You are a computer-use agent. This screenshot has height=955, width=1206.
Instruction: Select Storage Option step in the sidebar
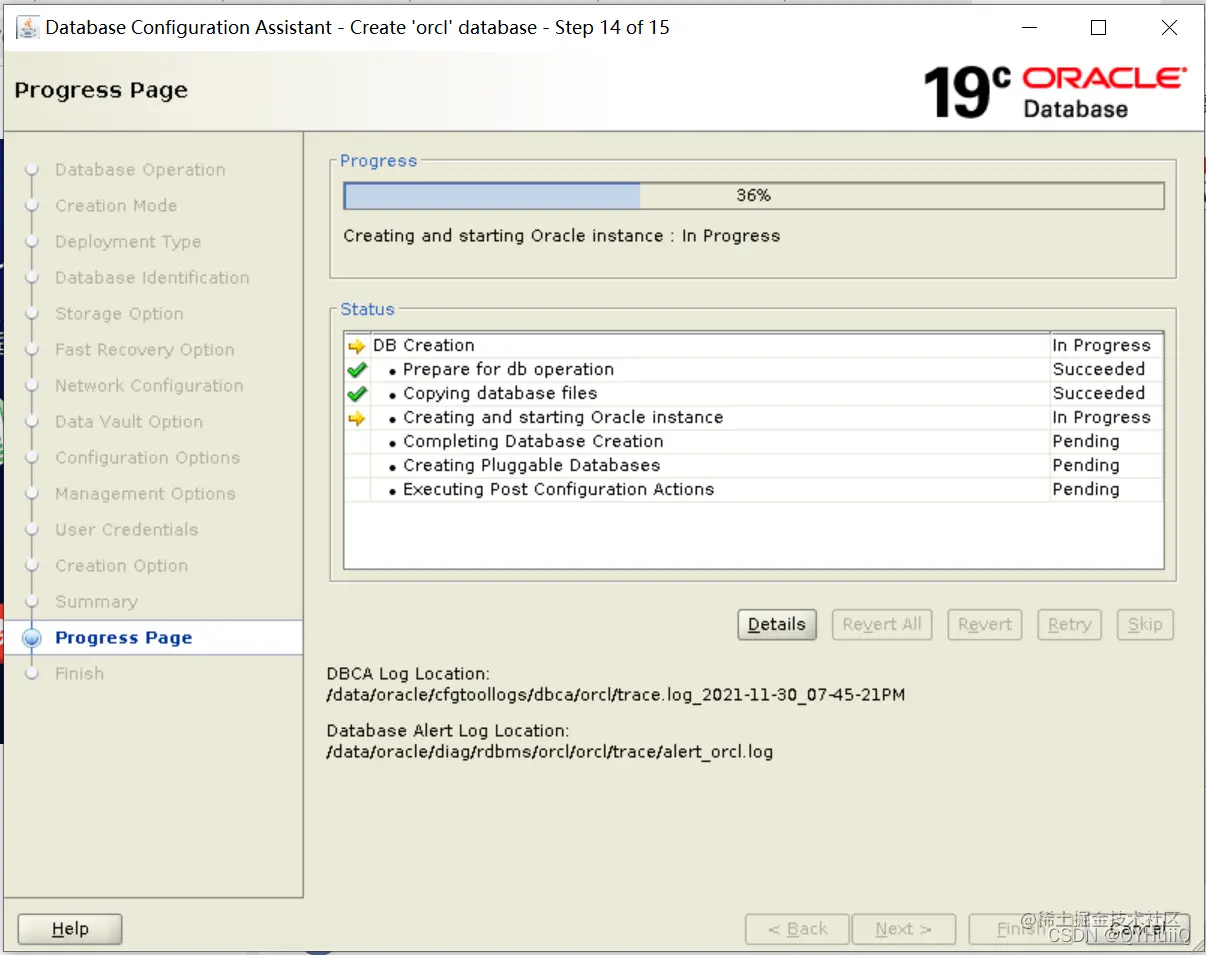click(x=119, y=314)
